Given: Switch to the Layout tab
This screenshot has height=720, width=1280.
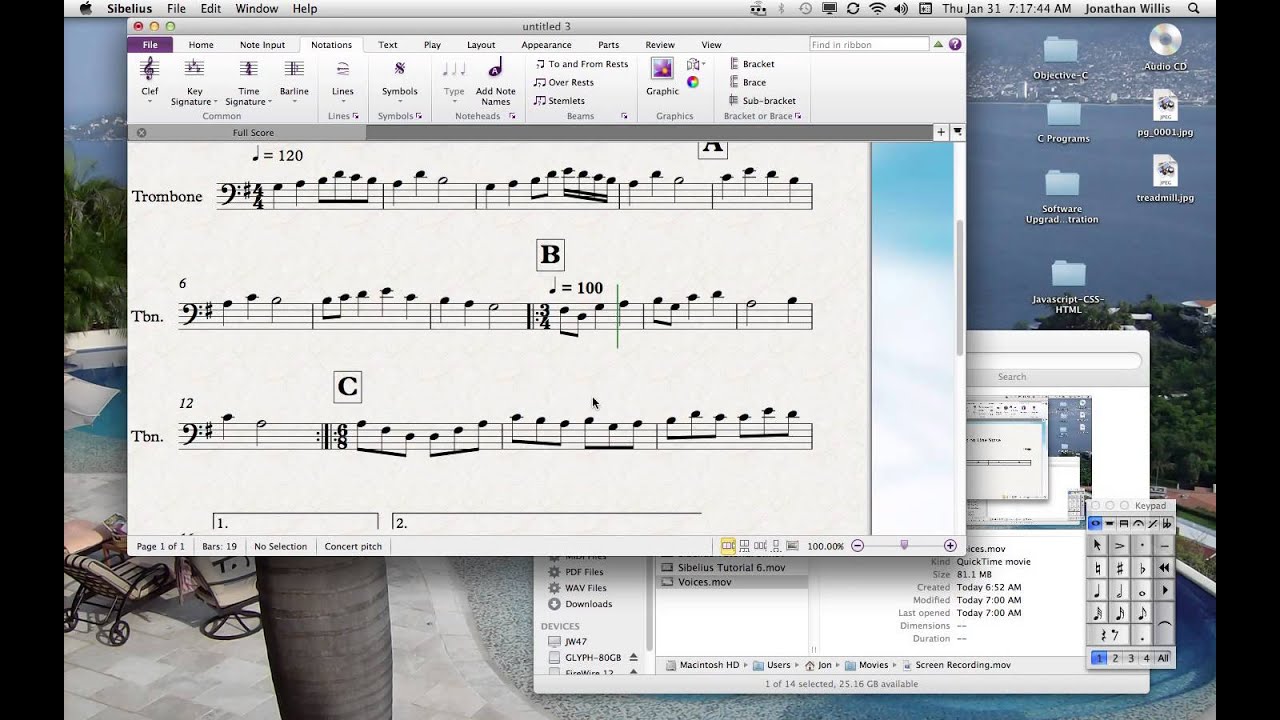Looking at the screenshot, I should [481, 44].
